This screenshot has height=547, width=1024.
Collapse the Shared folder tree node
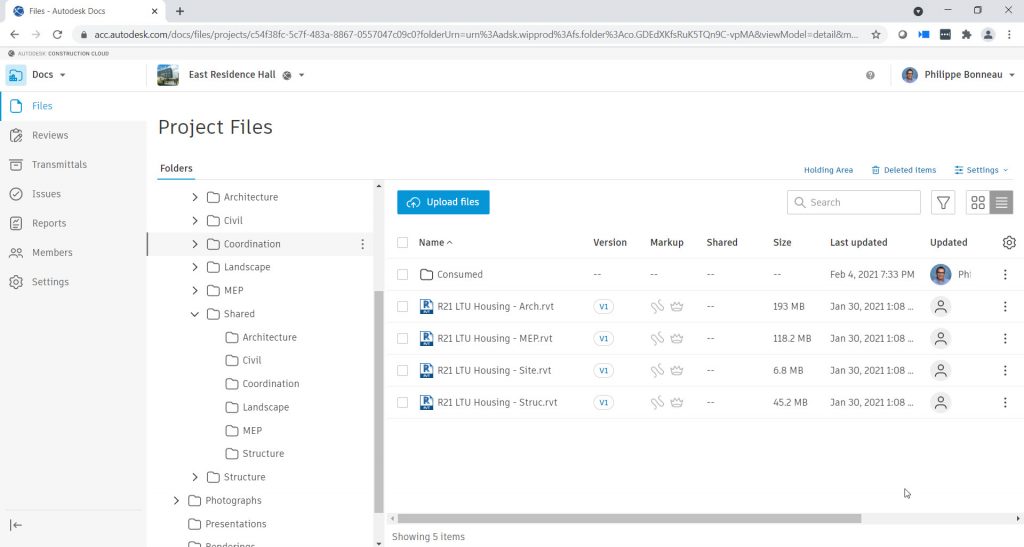[195, 314]
